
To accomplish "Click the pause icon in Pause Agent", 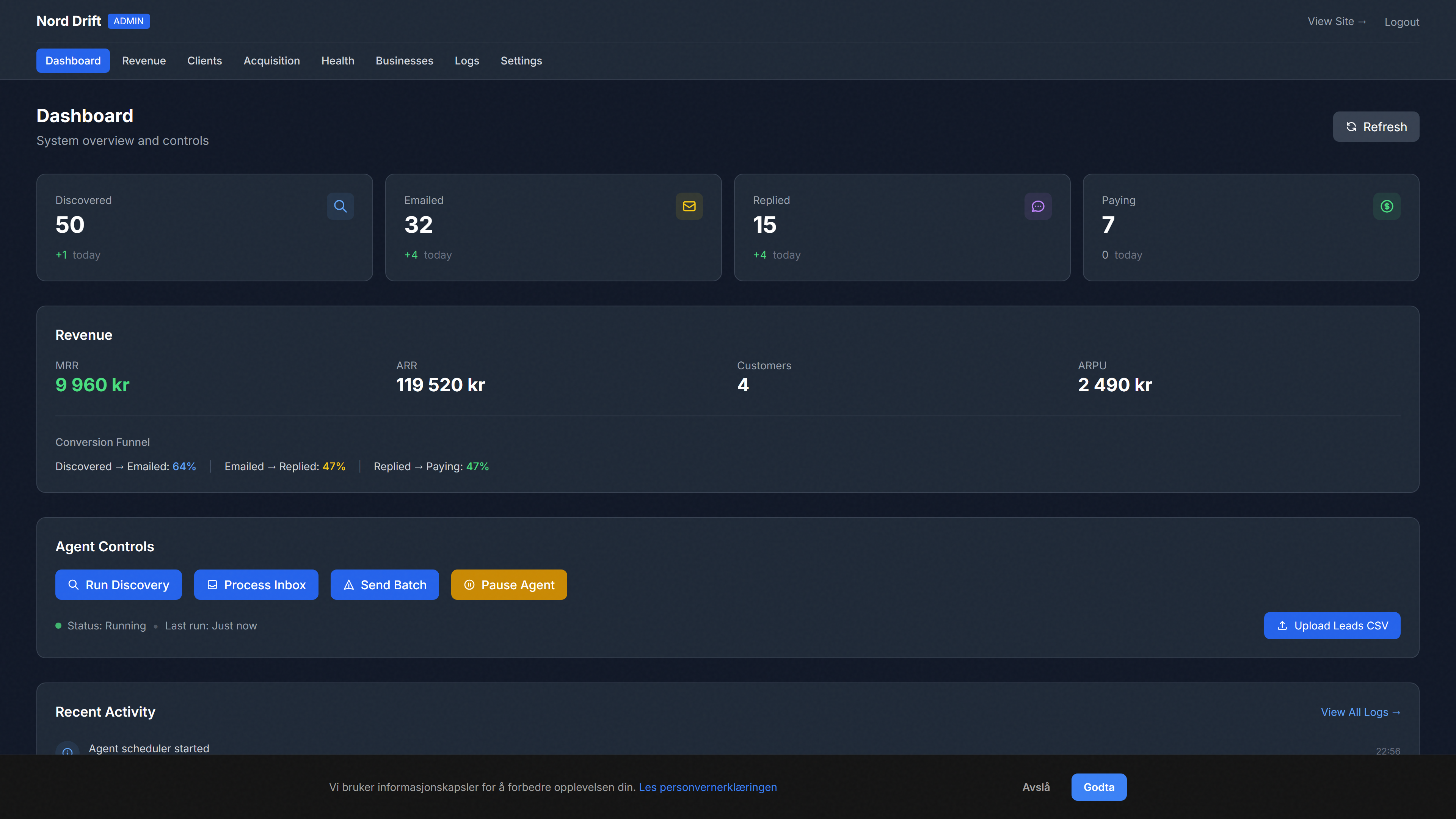I will 469,585.
